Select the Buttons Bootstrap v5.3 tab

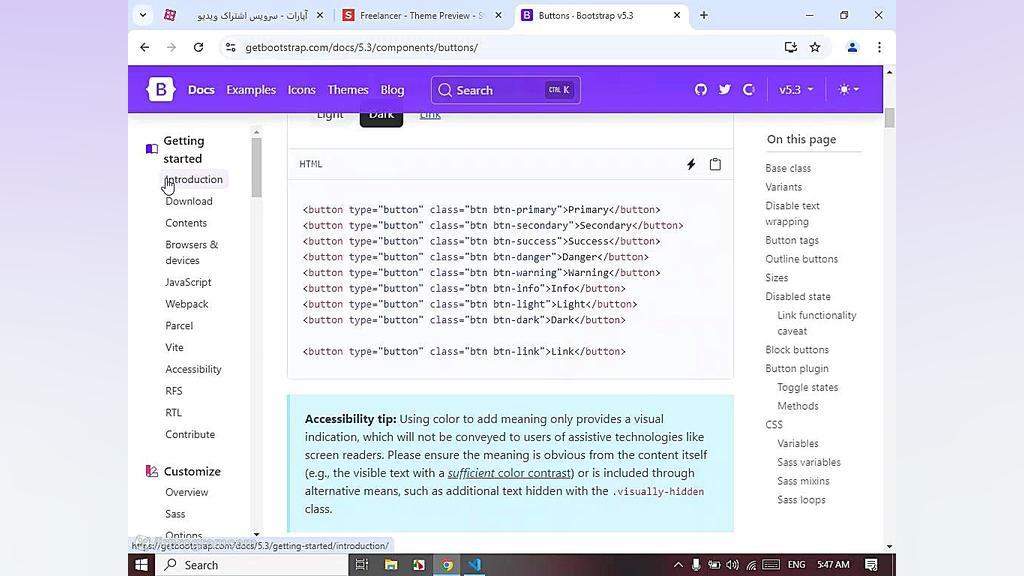[x=601, y=15]
